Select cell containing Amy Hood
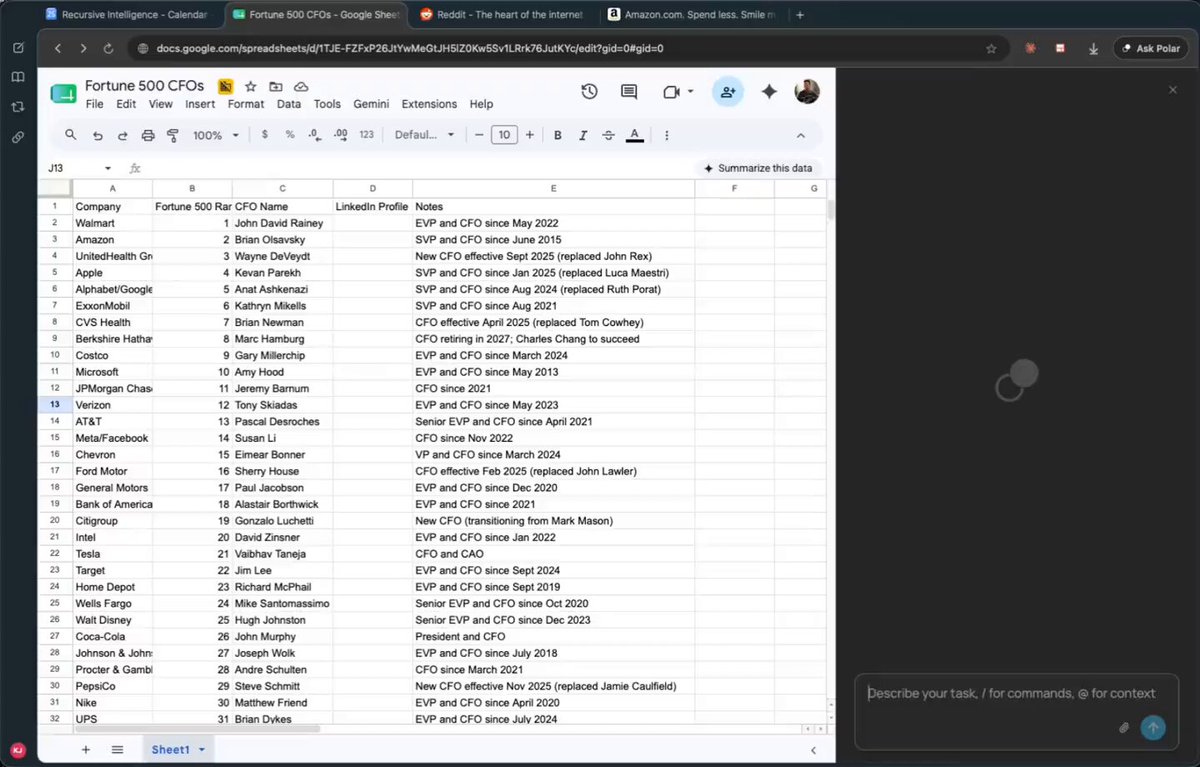 [283, 372]
